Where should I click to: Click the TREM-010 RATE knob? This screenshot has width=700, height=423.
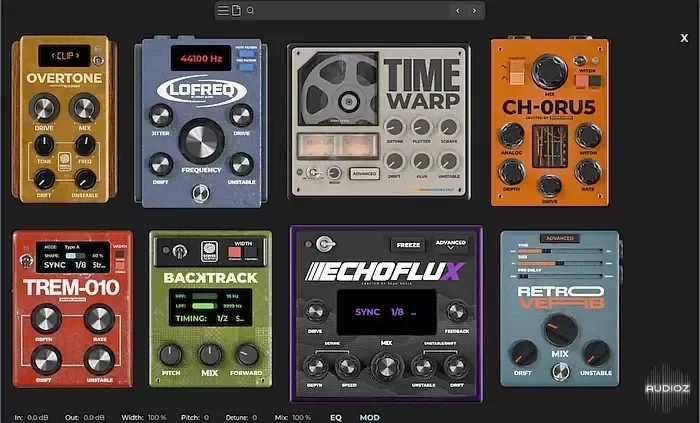tap(100, 319)
